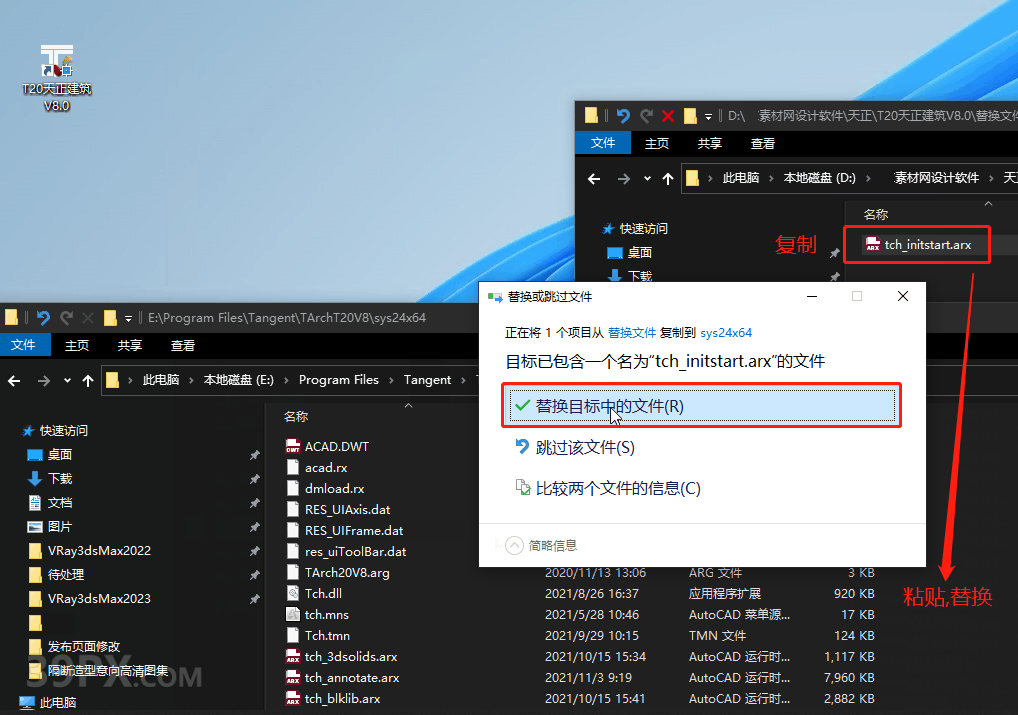Go back in the D: Explorer window
Viewport: 1018px width, 715px height.
[x=594, y=179]
